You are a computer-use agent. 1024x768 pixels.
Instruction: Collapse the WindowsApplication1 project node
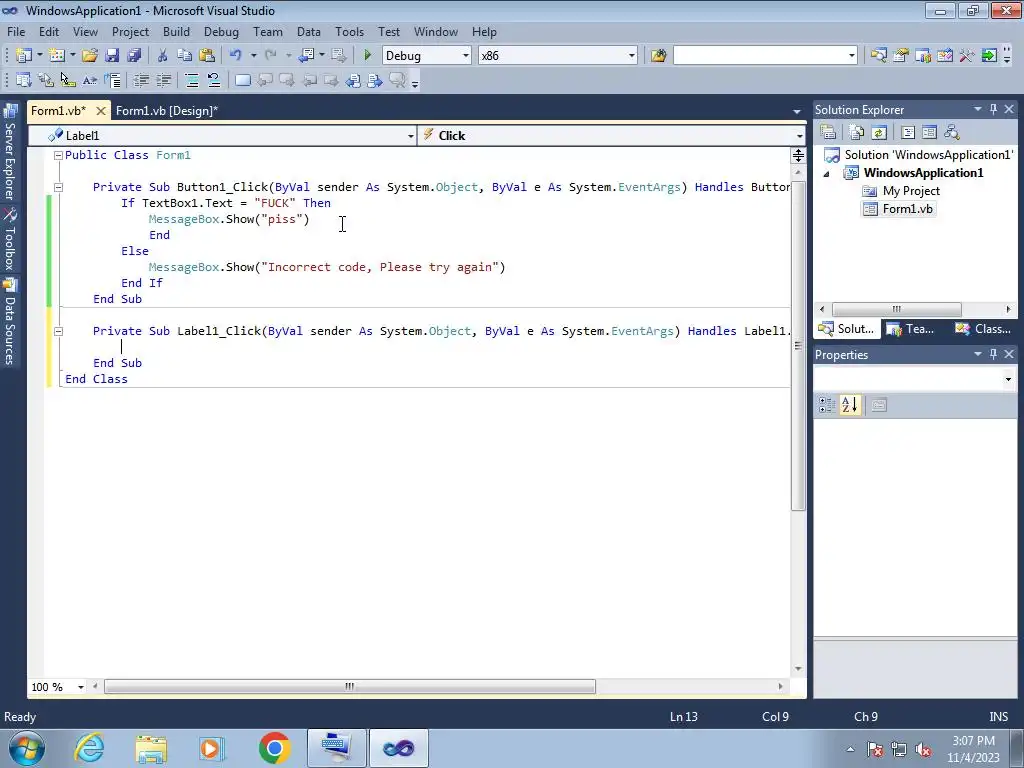(x=827, y=174)
